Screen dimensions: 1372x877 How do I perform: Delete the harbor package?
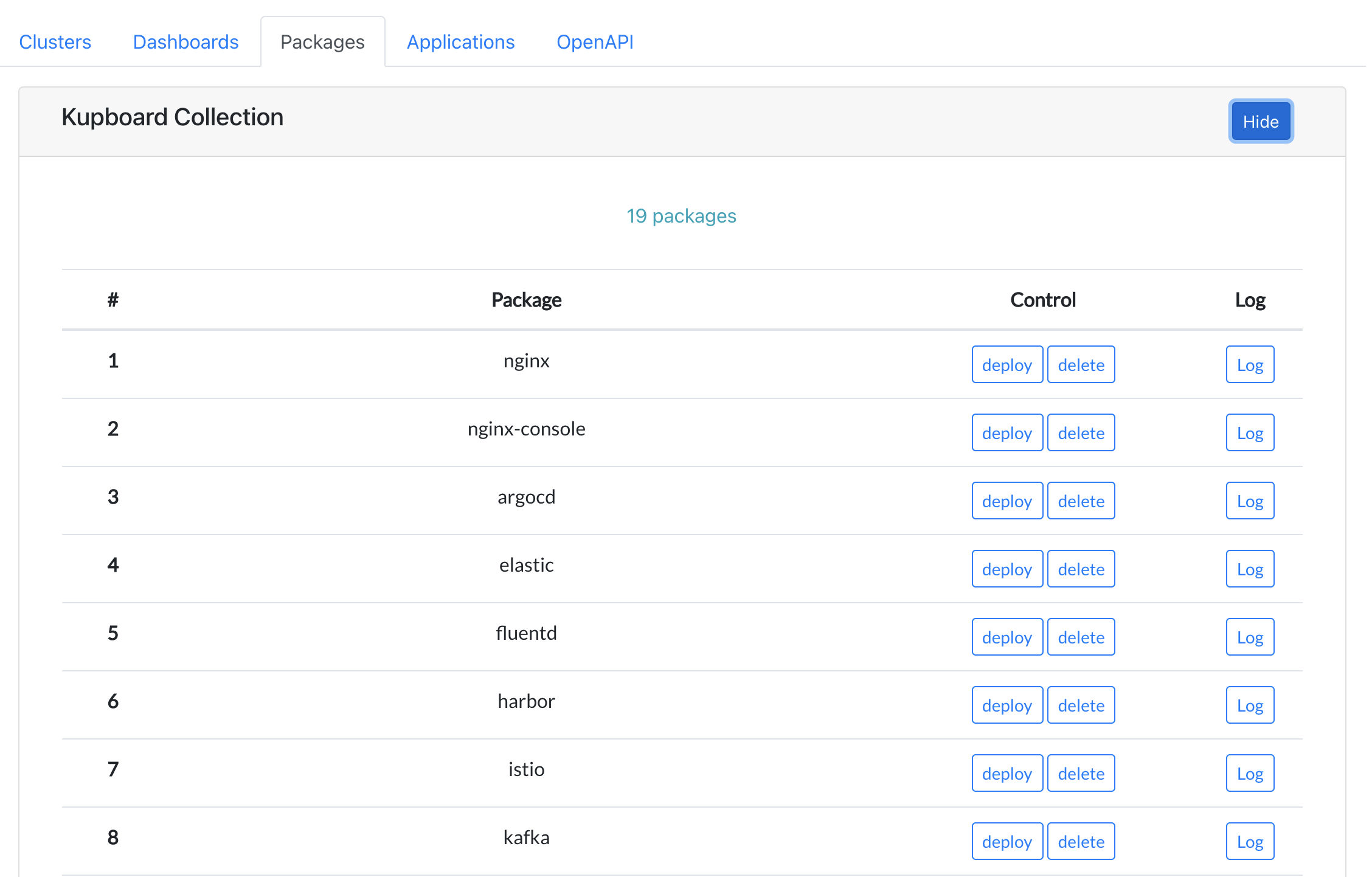click(x=1081, y=705)
